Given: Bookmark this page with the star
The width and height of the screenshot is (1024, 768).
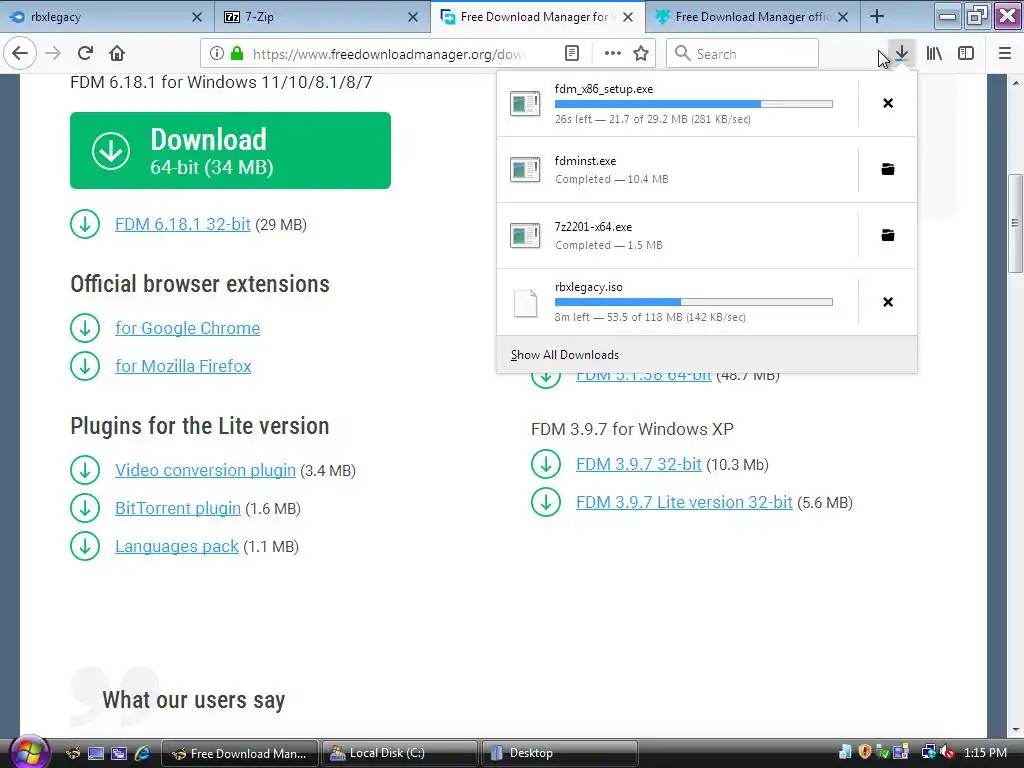Looking at the screenshot, I should [x=641, y=54].
